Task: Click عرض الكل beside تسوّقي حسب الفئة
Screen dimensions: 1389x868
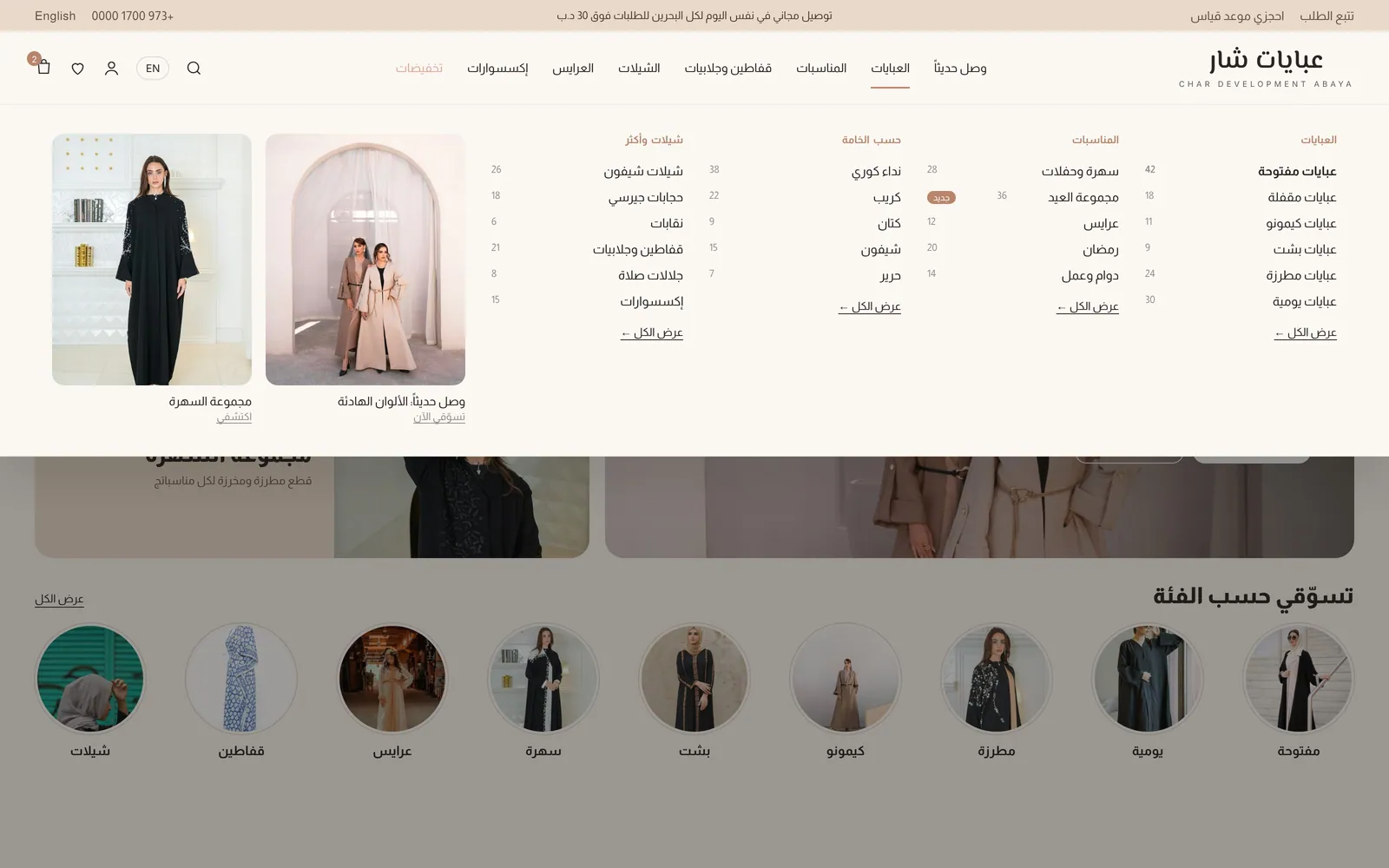Action: pyautogui.click(x=59, y=600)
